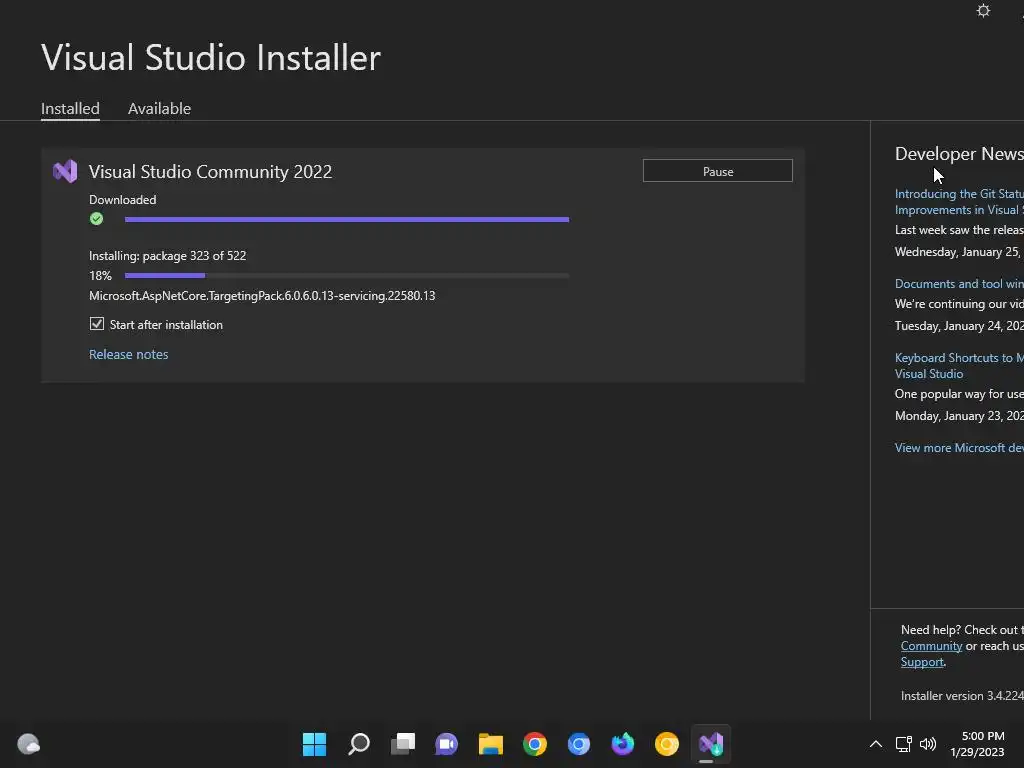
Task: Switch to the Installed tab
Action: (71, 108)
